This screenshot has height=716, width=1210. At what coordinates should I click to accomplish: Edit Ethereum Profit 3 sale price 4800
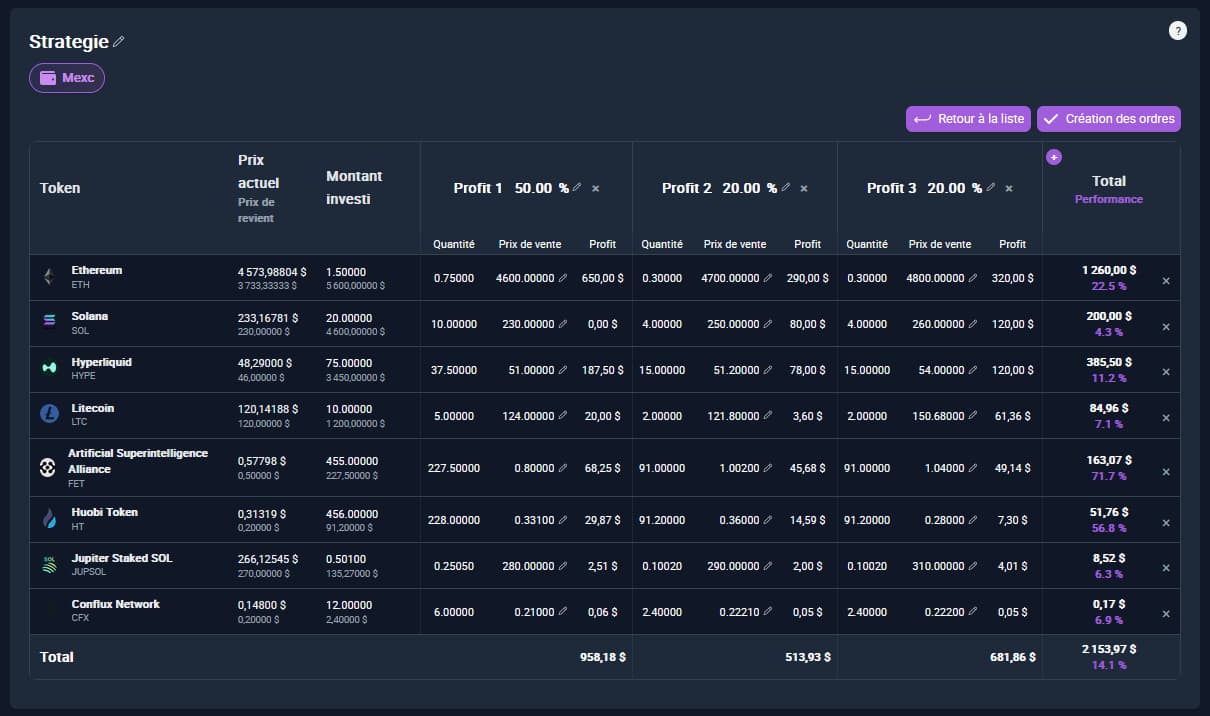tap(972, 278)
